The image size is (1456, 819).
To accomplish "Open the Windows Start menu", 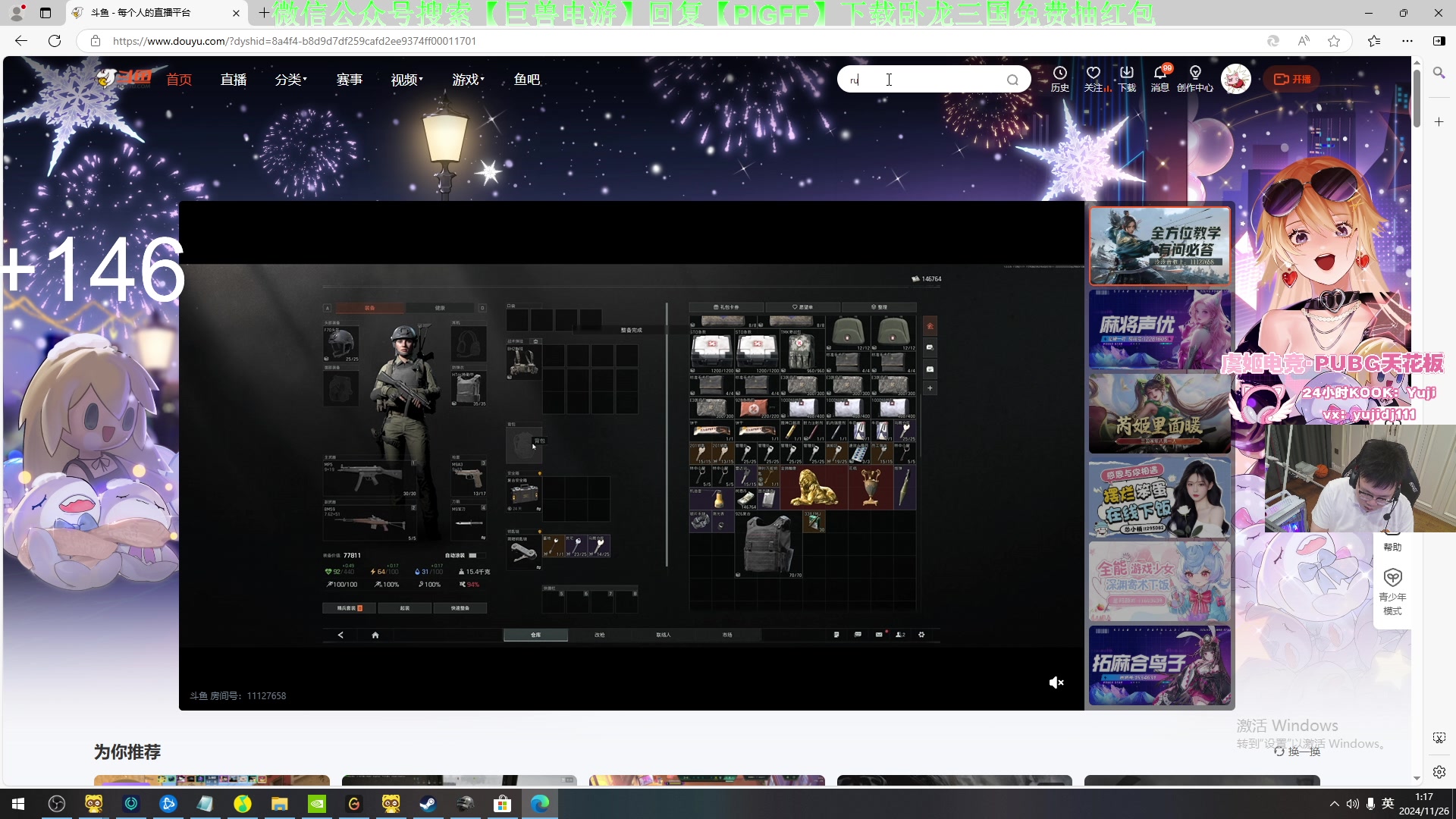I will click(18, 804).
